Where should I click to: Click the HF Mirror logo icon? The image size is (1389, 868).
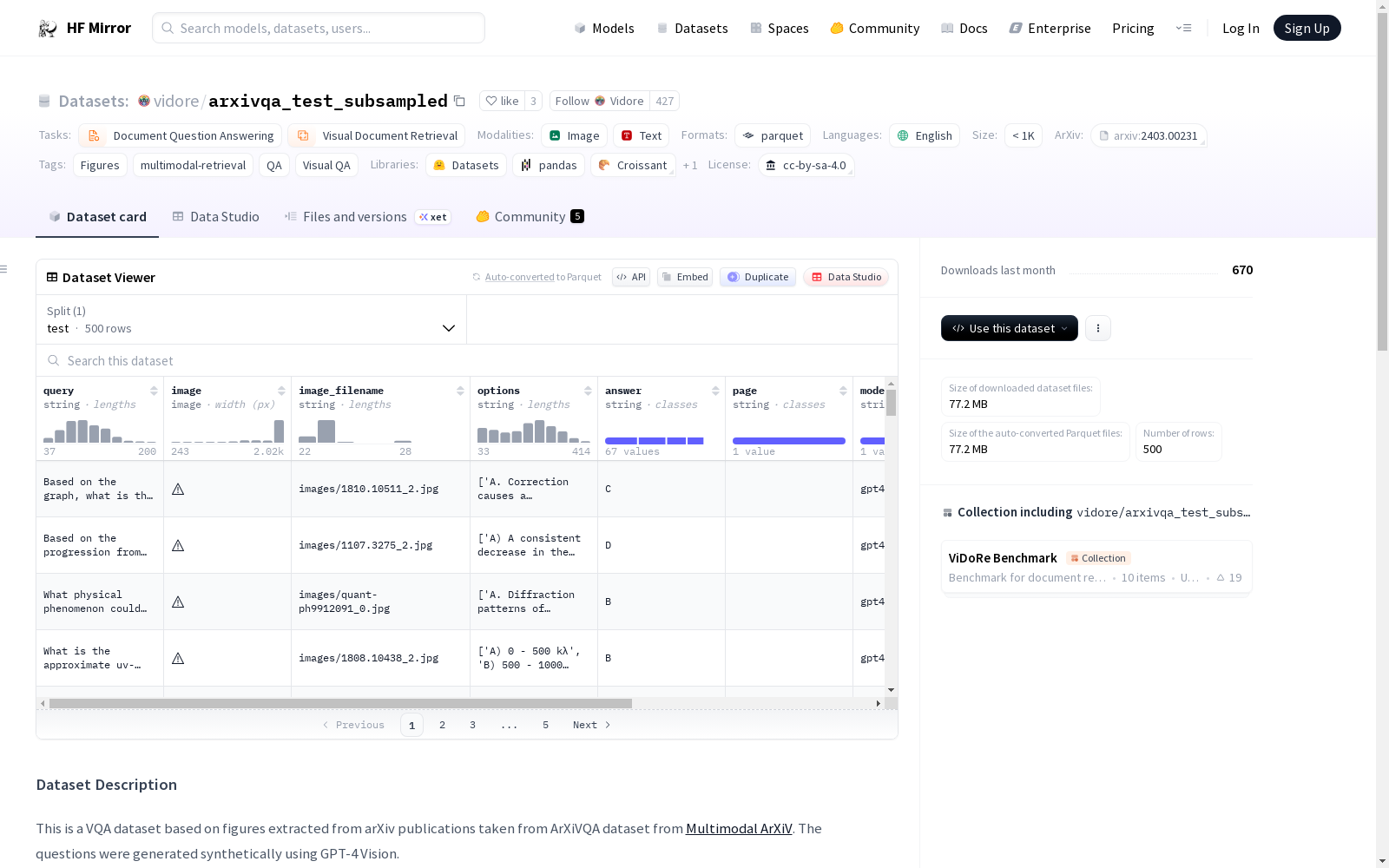[x=48, y=29]
